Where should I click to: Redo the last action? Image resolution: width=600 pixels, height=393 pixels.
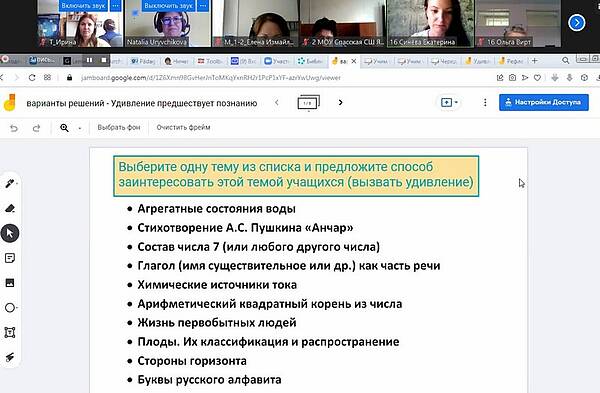pyautogui.click(x=36, y=128)
